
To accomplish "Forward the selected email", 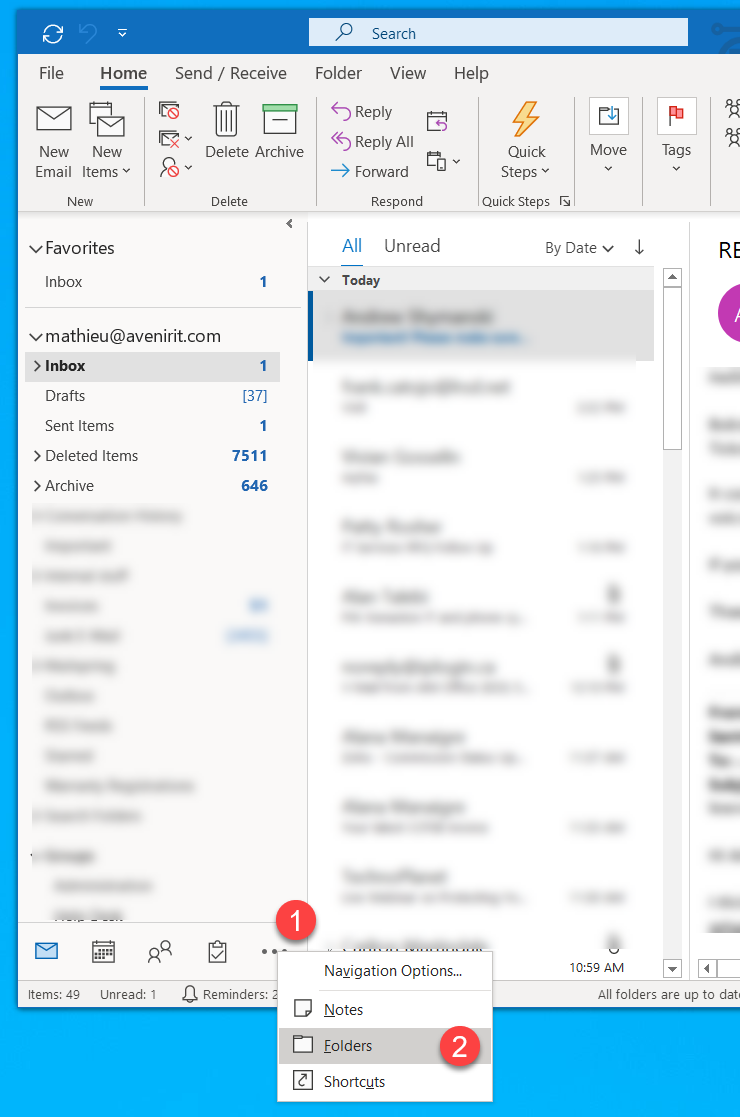I will pos(370,172).
